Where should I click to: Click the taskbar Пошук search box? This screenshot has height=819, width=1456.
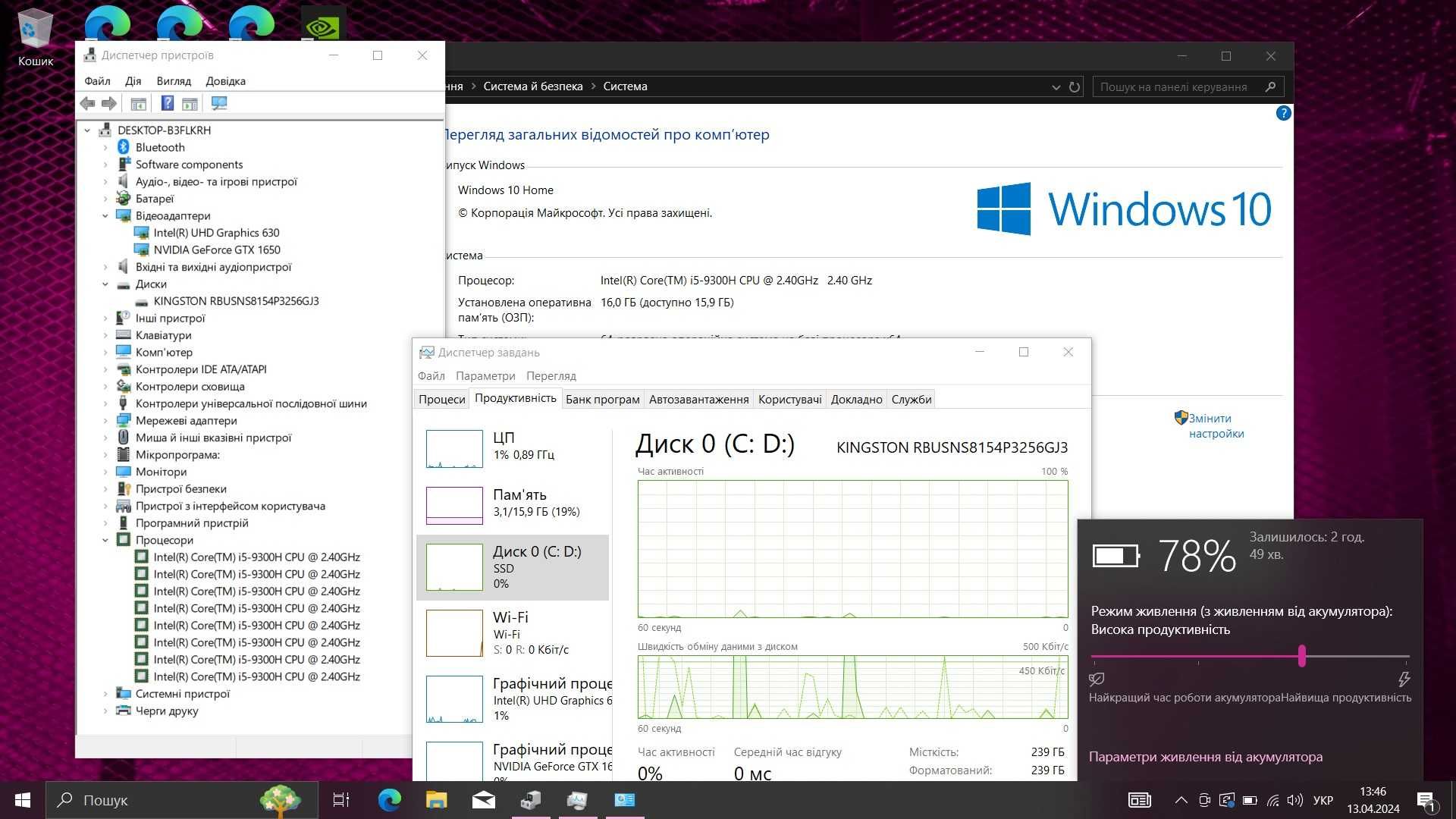[182, 800]
